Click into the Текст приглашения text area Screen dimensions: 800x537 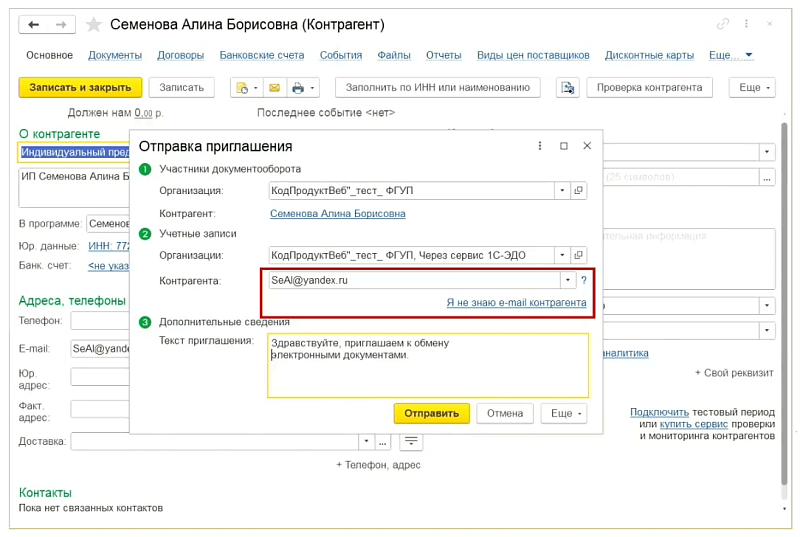pyautogui.click(x=428, y=366)
